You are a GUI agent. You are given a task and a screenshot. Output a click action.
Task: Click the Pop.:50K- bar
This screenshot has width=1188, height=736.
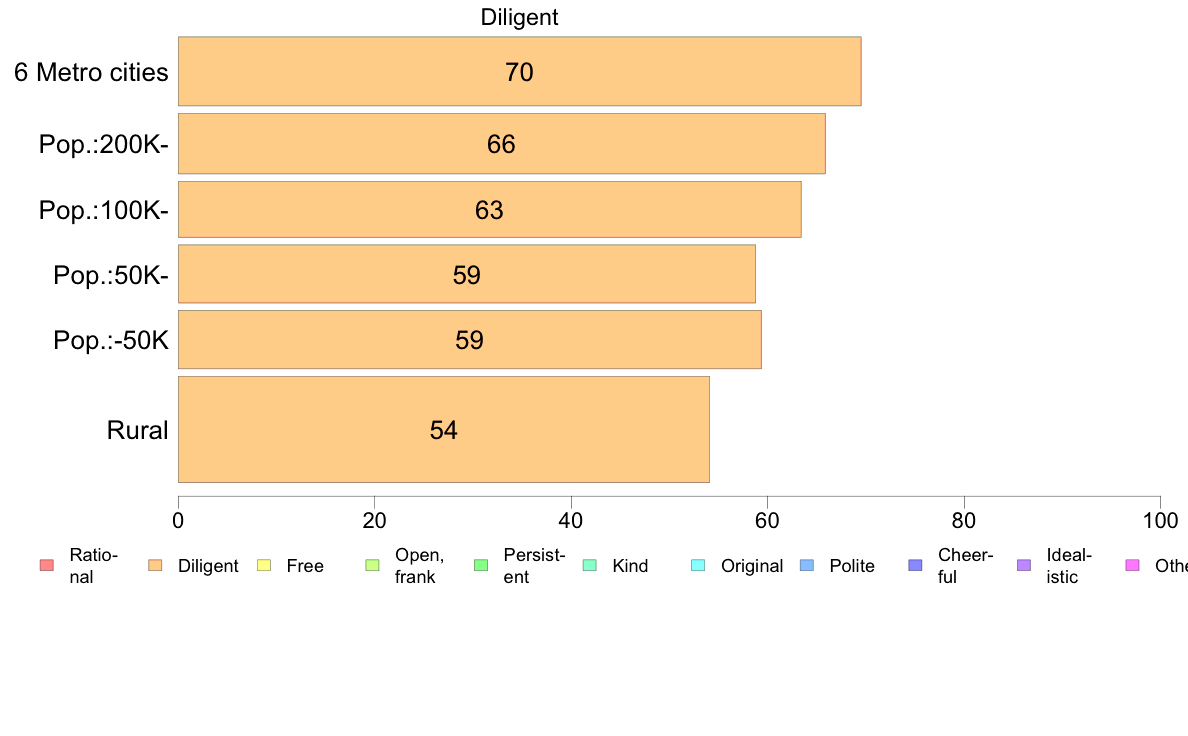click(467, 274)
